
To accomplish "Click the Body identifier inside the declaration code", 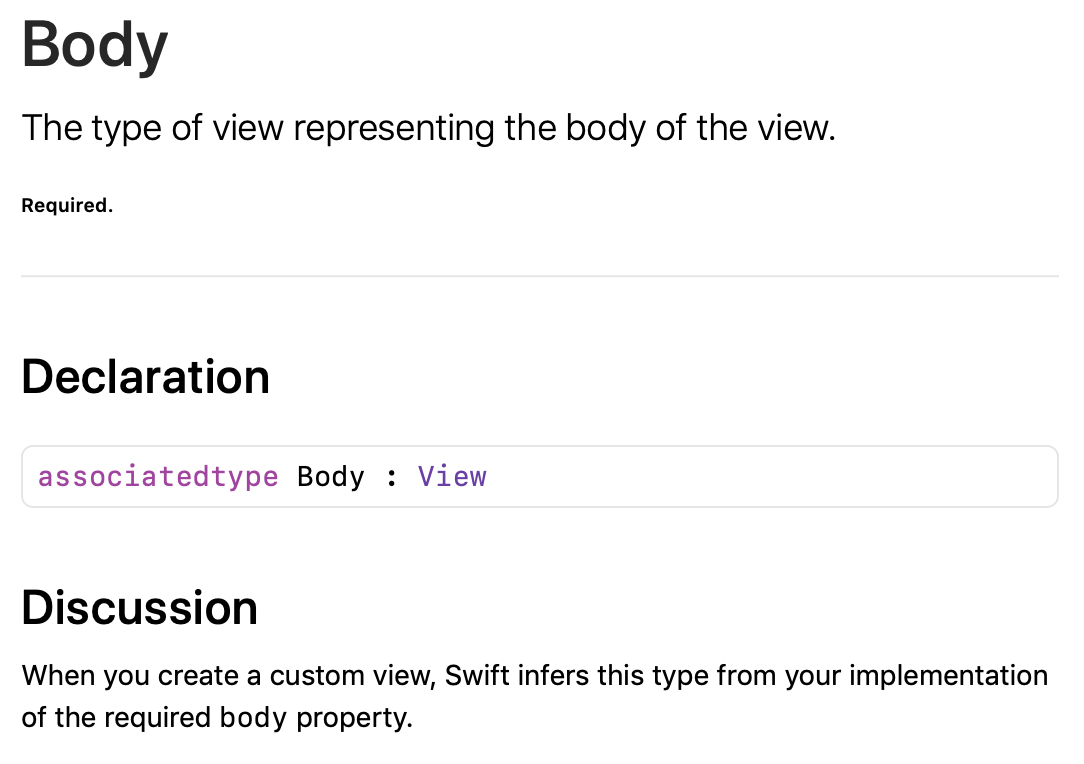I will click(331, 477).
